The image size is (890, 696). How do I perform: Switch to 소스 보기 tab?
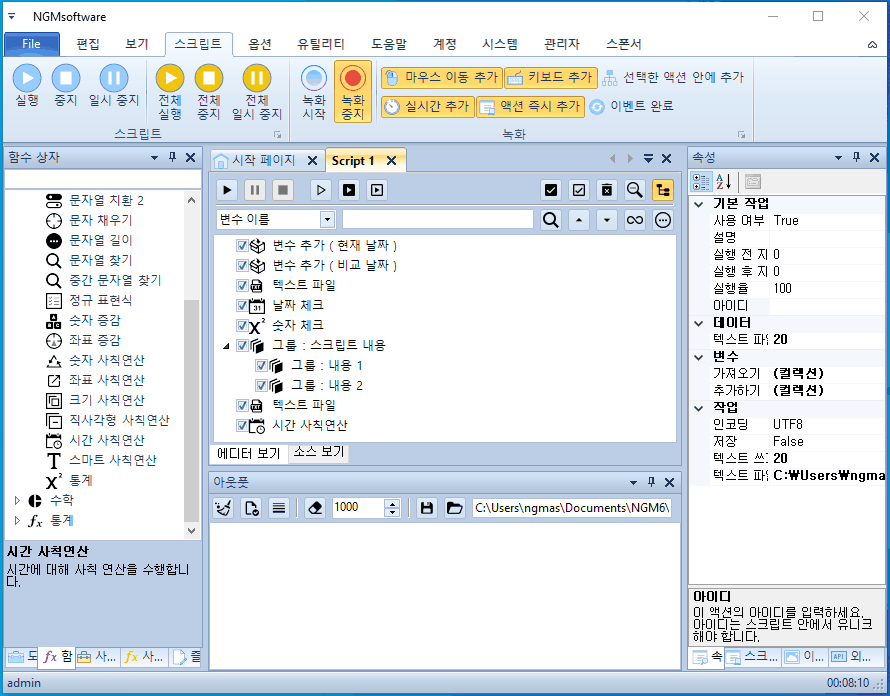(x=318, y=452)
